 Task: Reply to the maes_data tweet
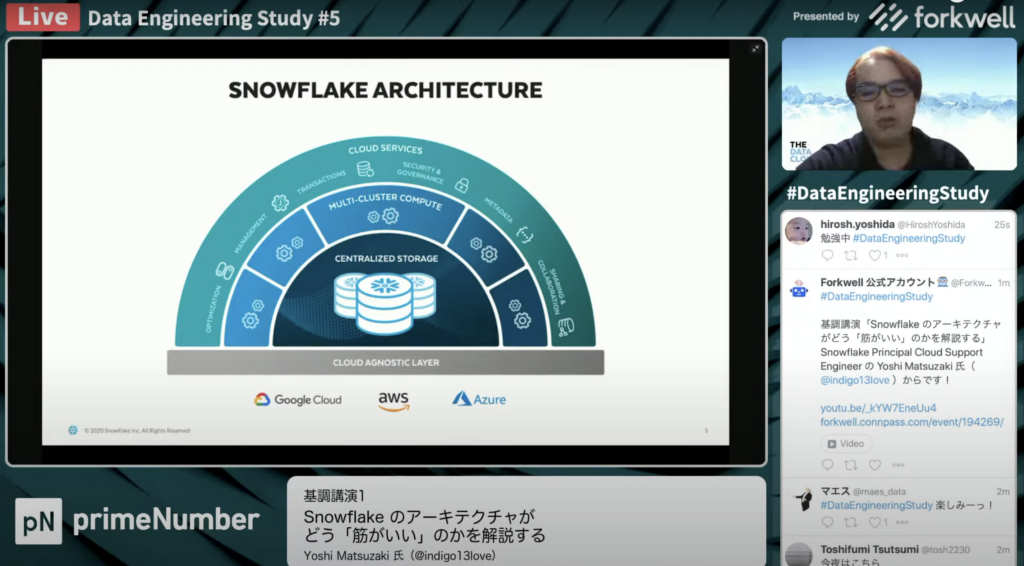(827, 522)
